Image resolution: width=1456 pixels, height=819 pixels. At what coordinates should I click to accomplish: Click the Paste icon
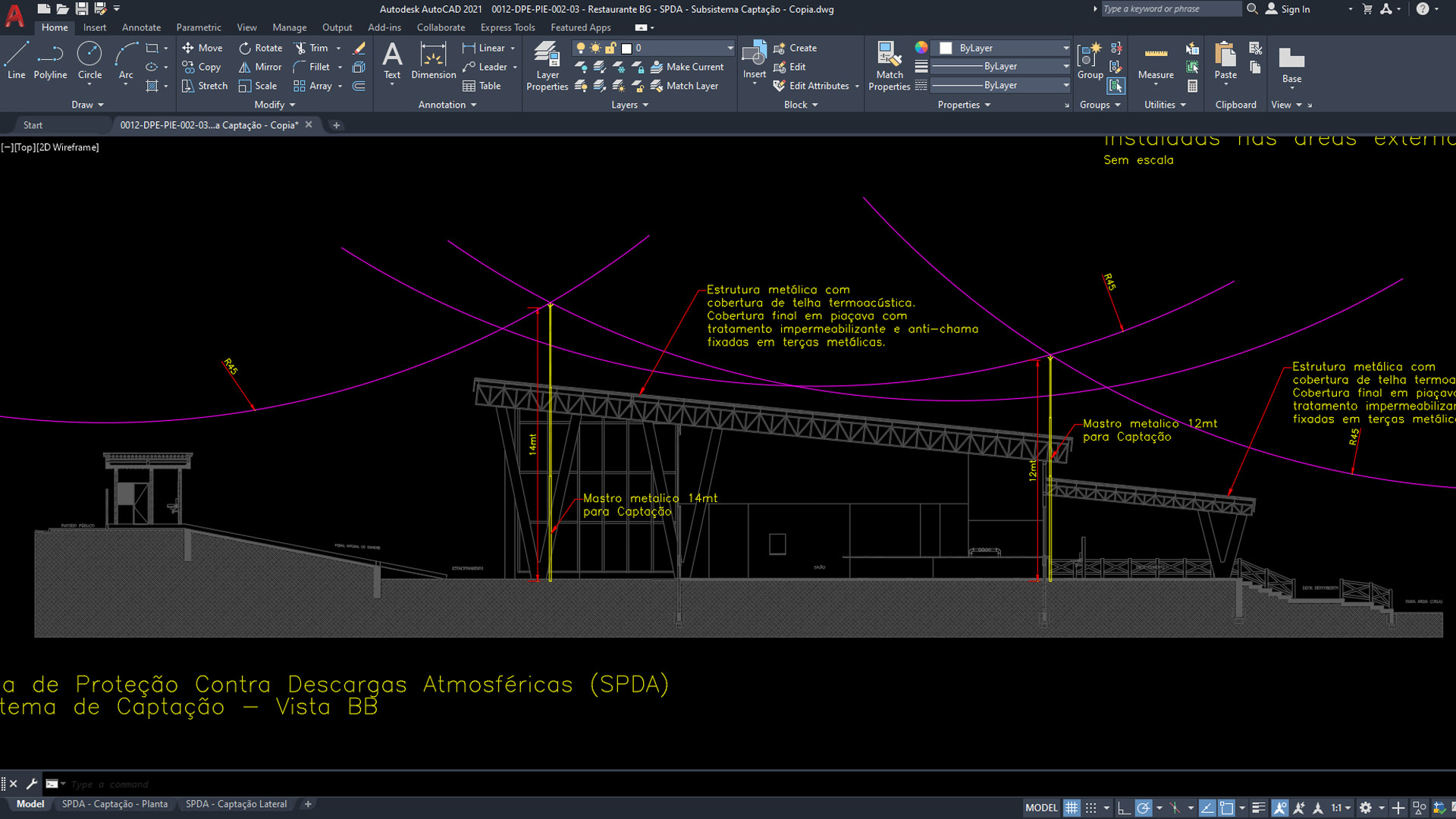(x=1225, y=61)
